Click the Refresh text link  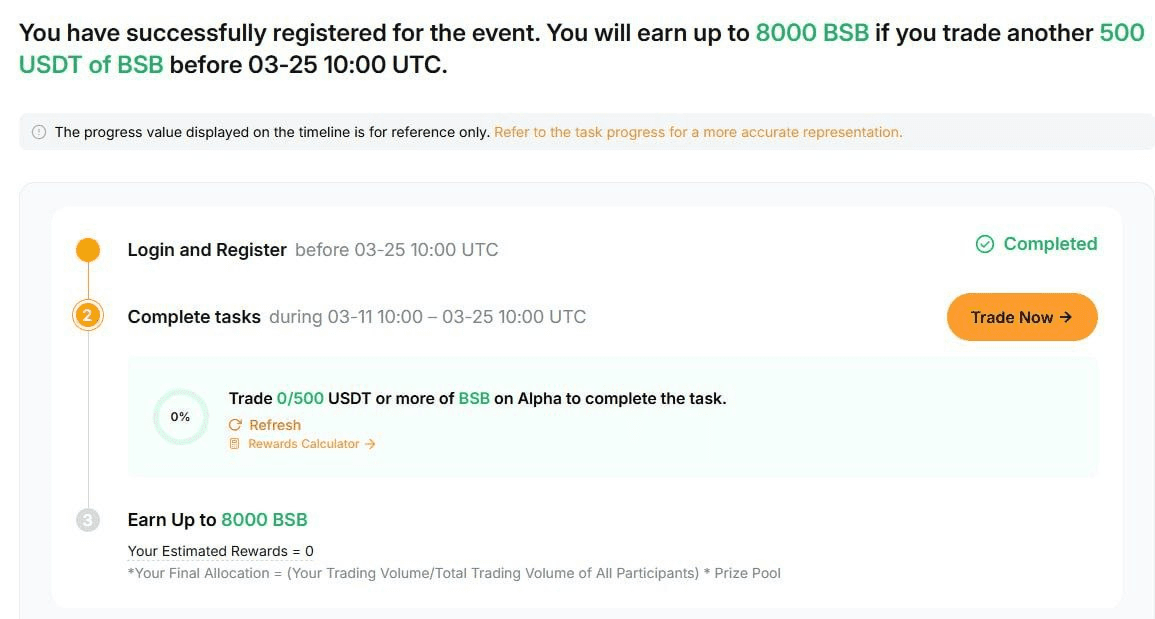(275, 425)
